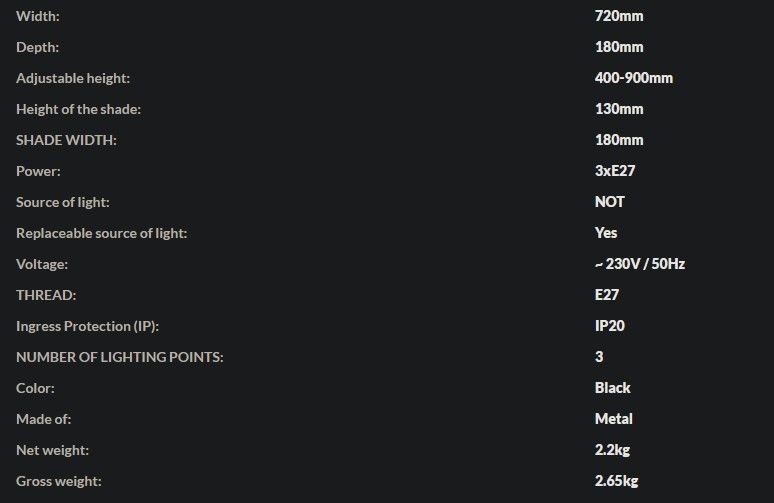774x503 pixels.
Task: Select the 3xE27 power value
Action: (x=615, y=171)
